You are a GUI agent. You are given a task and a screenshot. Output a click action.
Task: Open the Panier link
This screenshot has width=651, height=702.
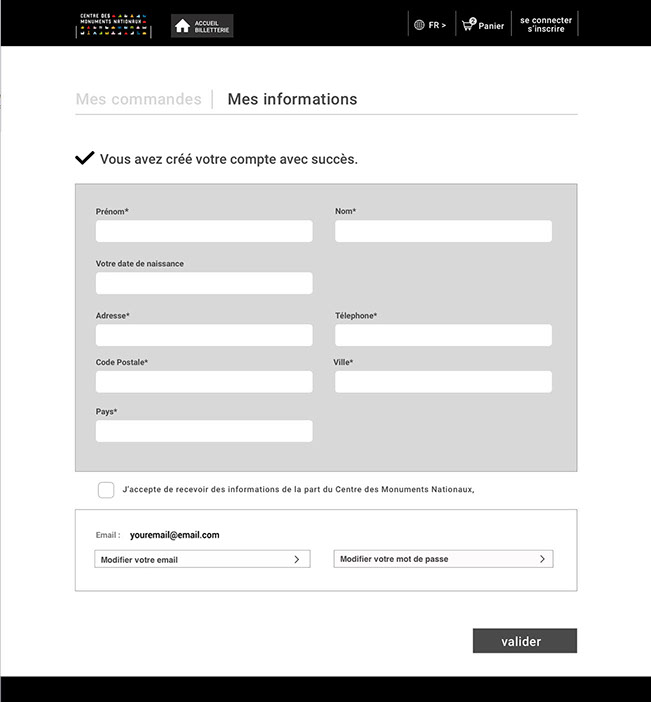click(x=491, y=26)
